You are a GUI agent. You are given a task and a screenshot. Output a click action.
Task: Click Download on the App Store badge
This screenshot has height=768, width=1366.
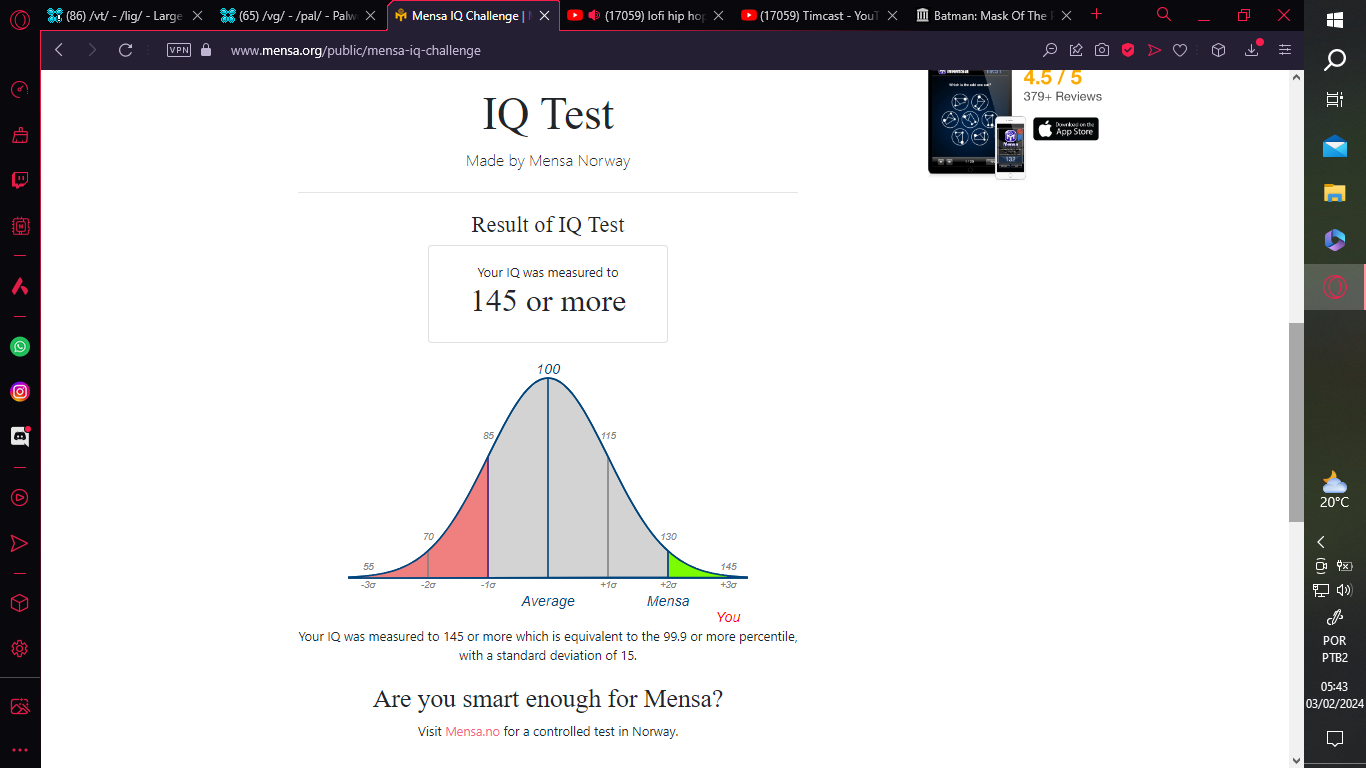tap(1066, 129)
